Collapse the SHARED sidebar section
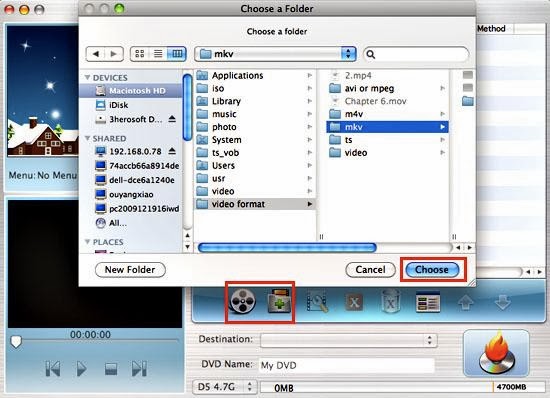 point(88,139)
